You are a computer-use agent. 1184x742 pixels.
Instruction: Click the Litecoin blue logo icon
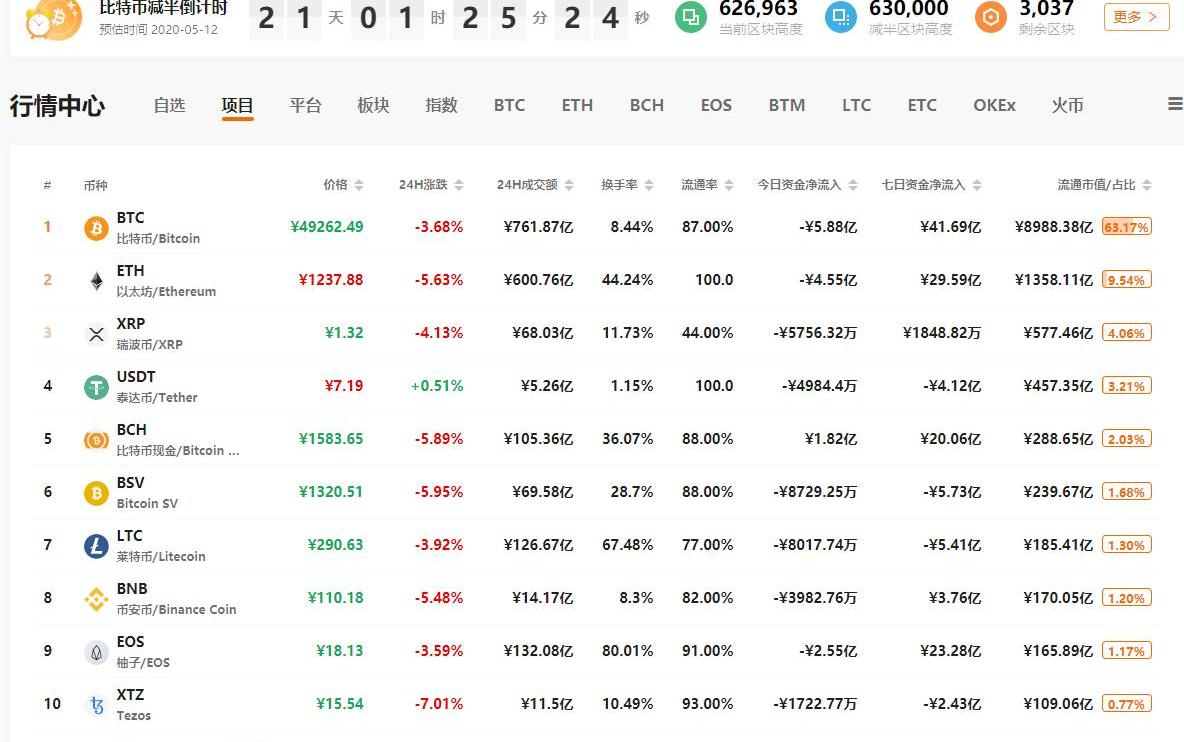[x=96, y=546]
